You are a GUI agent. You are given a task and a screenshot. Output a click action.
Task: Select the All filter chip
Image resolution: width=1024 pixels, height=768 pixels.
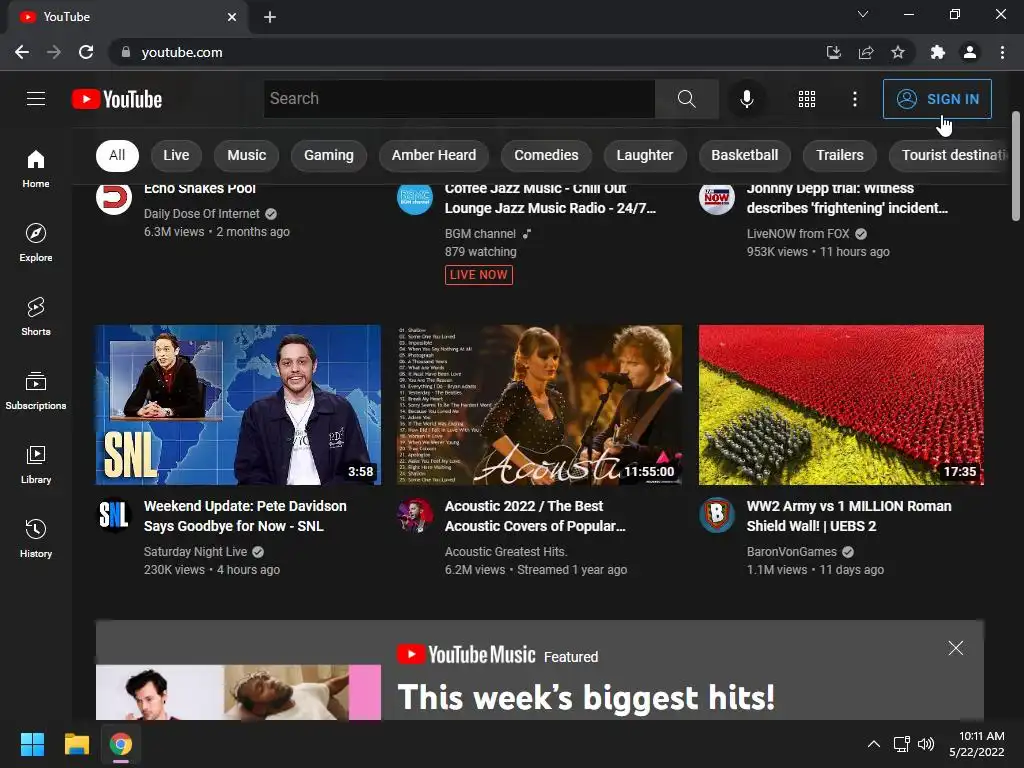[117, 155]
